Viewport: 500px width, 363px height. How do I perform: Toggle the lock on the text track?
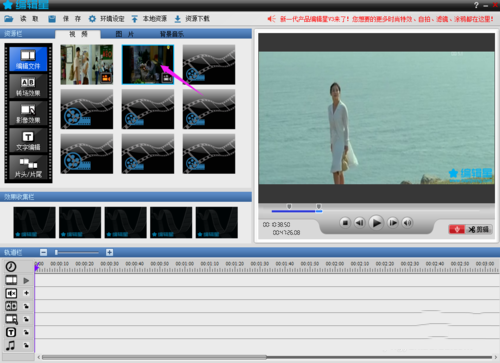pyautogui.click(x=26, y=332)
